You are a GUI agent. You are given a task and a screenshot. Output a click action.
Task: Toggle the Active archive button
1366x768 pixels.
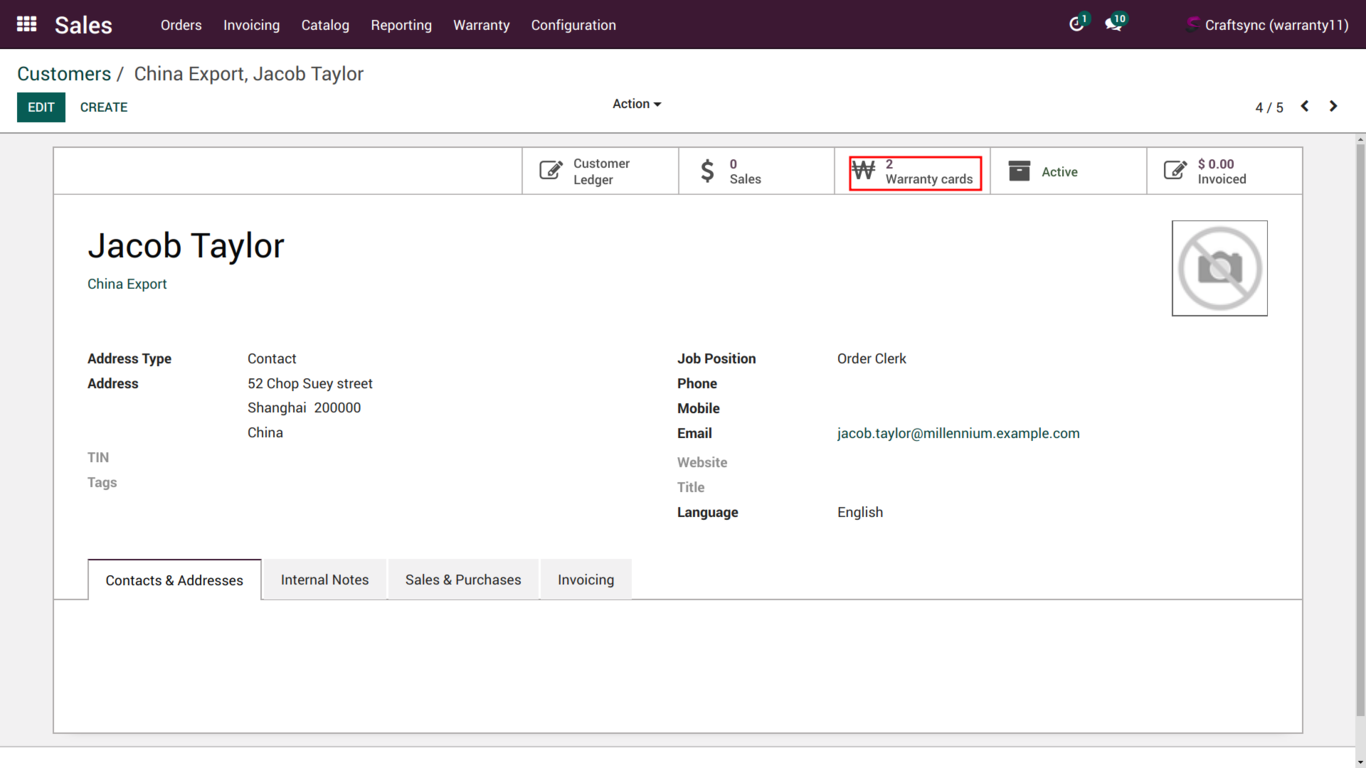click(1068, 172)
